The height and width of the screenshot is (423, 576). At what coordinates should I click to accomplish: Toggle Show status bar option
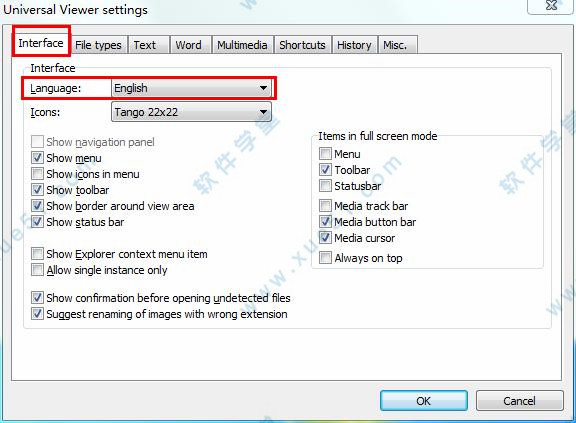tap(37, 222)
